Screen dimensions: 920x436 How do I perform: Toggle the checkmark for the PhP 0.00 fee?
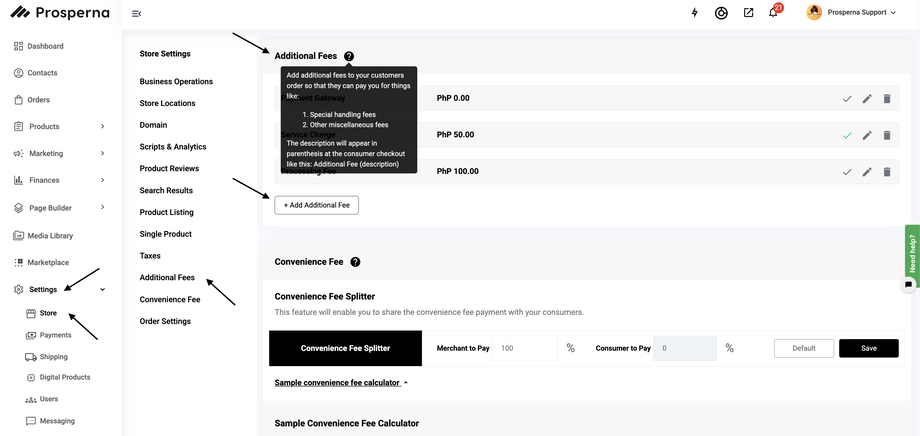pos(847,99)
